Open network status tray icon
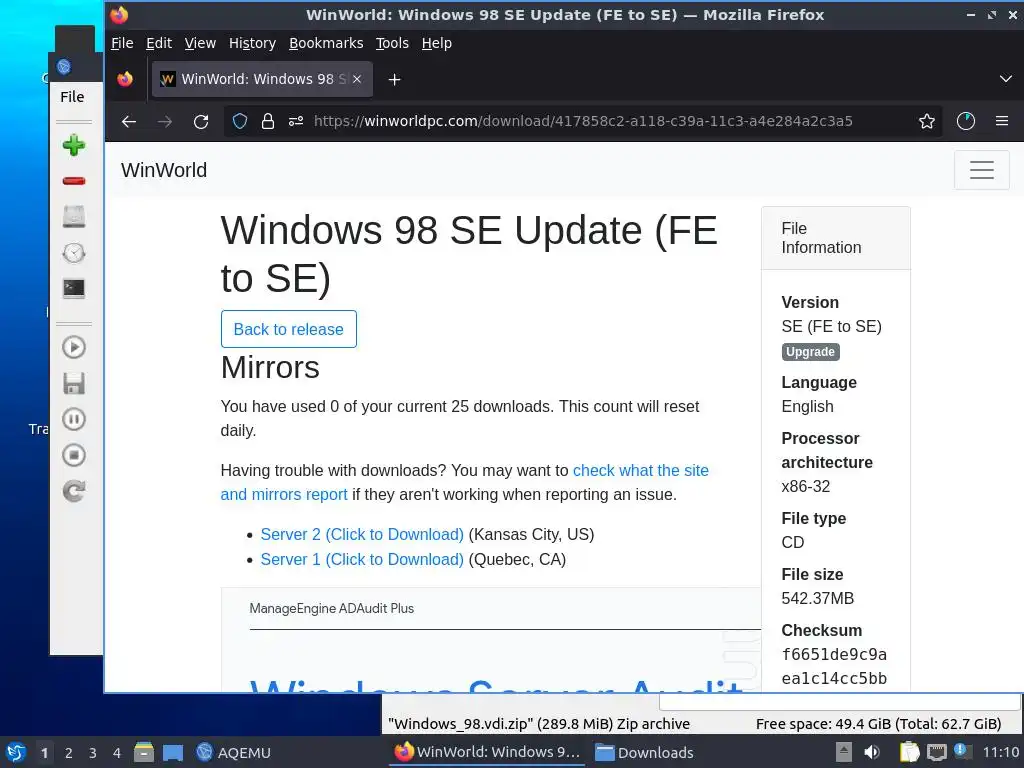The image size is (1024, 768). point(936,752)
